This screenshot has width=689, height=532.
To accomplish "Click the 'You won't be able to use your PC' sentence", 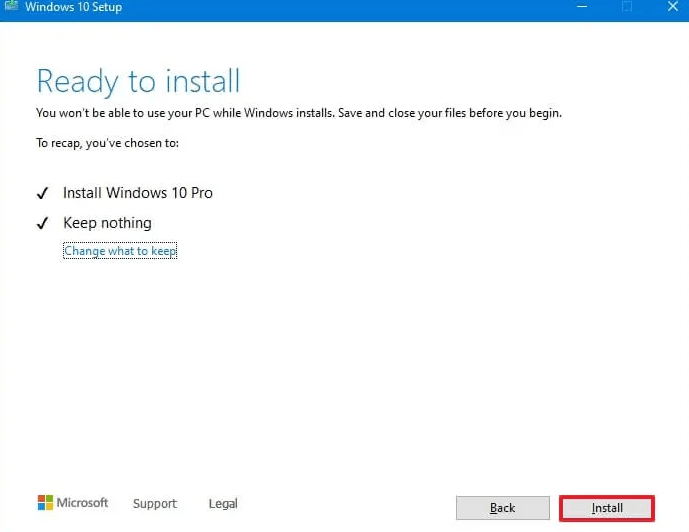I will tap(299, 113).
